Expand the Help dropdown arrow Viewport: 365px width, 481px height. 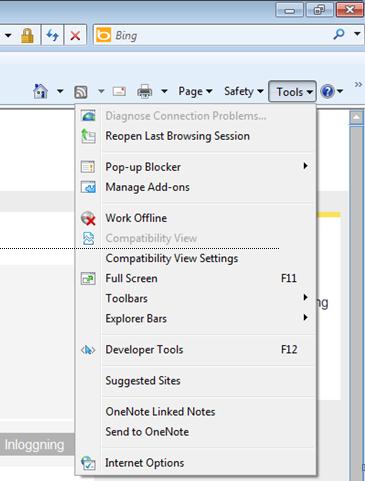point(340,91)
